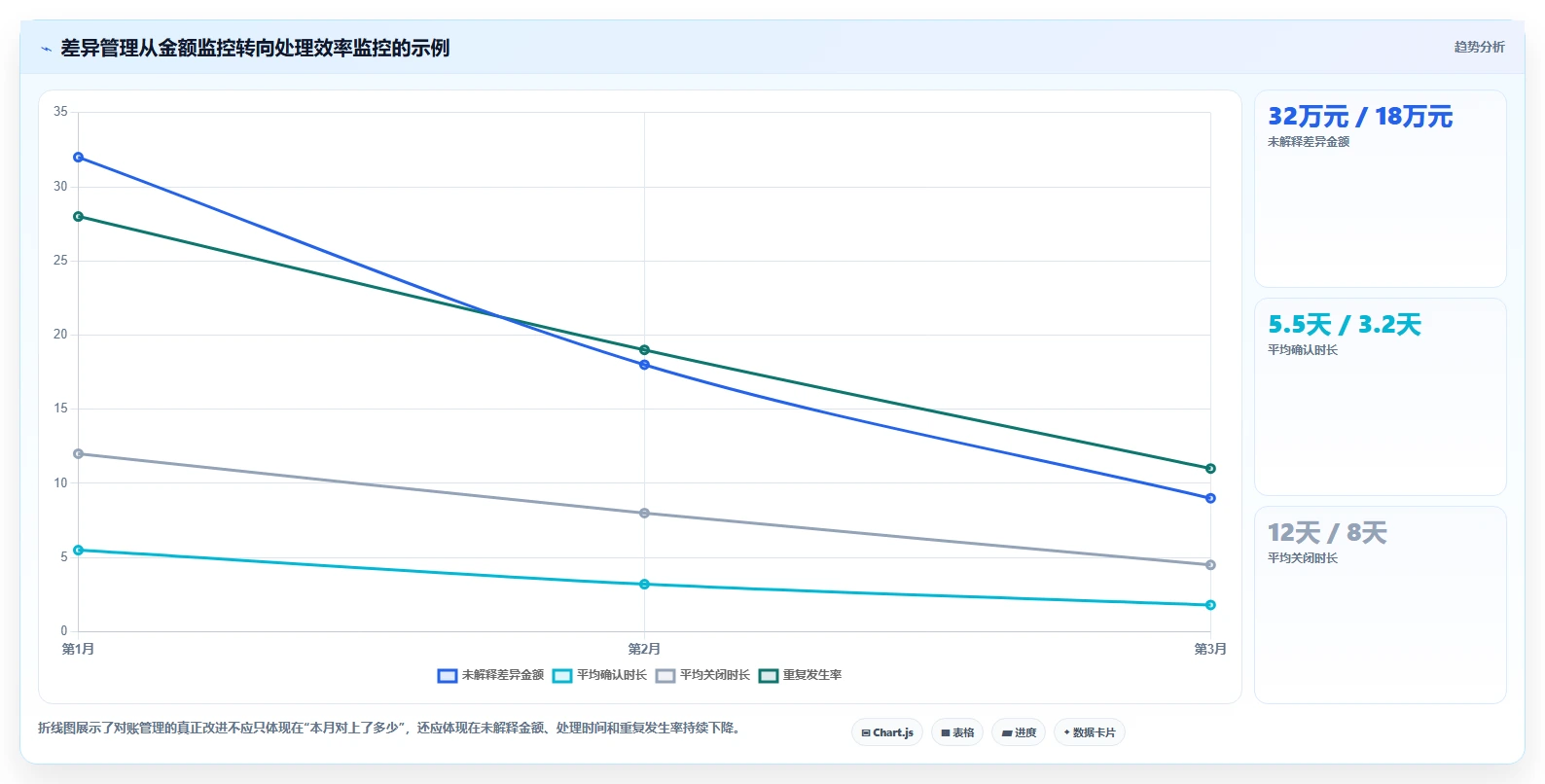Image resolution: width=1545 pixels, height=784 pixels.
Task: Click the 35 y-axis label
Action: pyautogui.click(x=60, y=112)
